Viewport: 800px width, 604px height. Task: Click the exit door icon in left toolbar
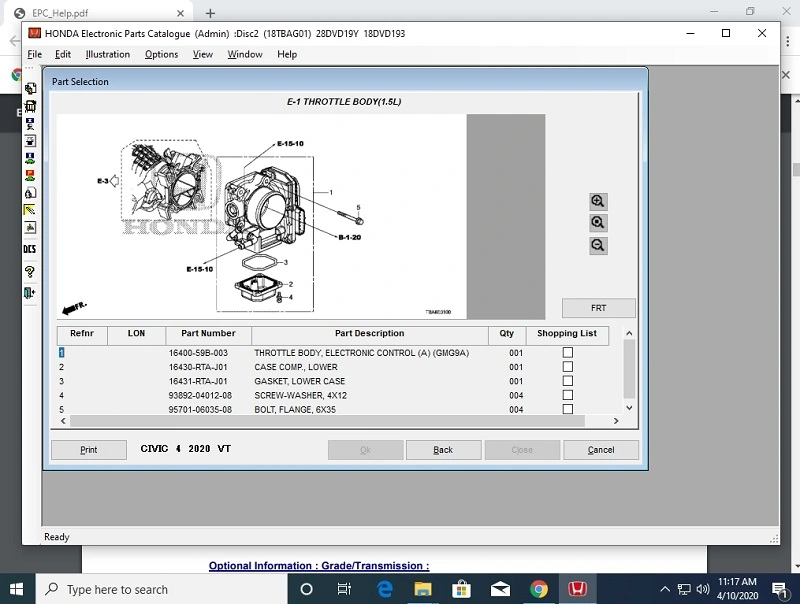pos(30,293)
